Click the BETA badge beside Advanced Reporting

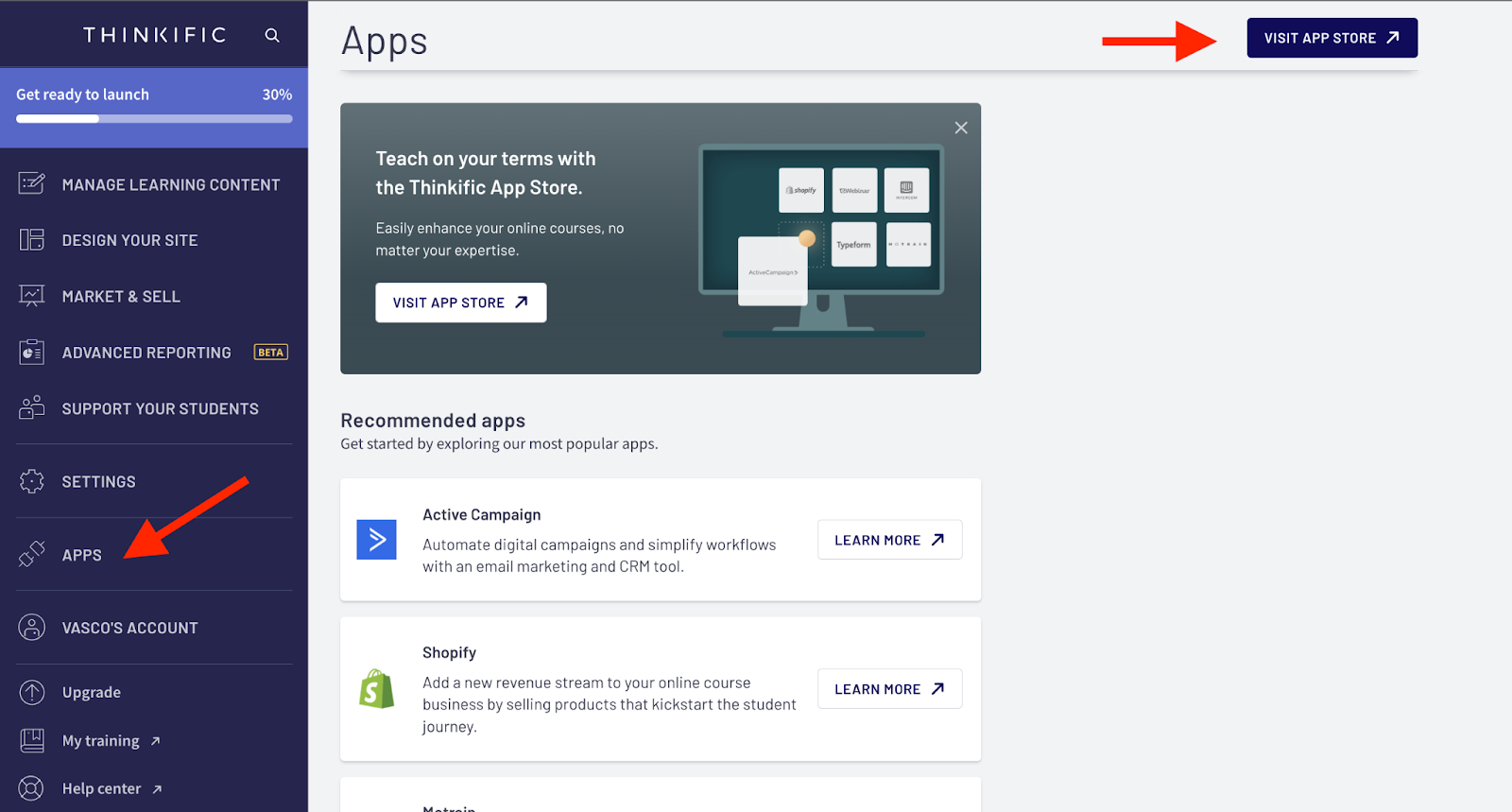(x=271, y=352)
